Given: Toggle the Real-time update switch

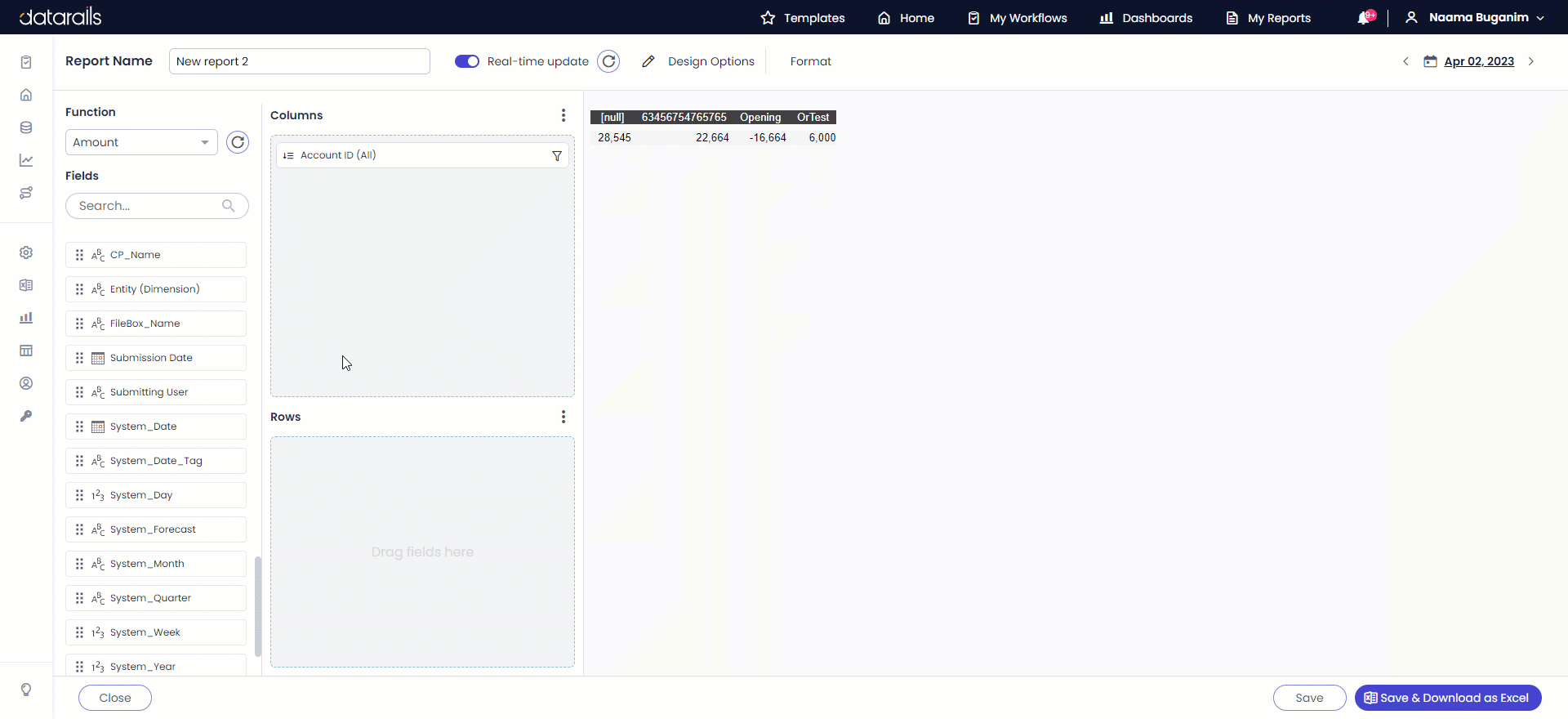Looking at the screenshot, I should point(467,61).
